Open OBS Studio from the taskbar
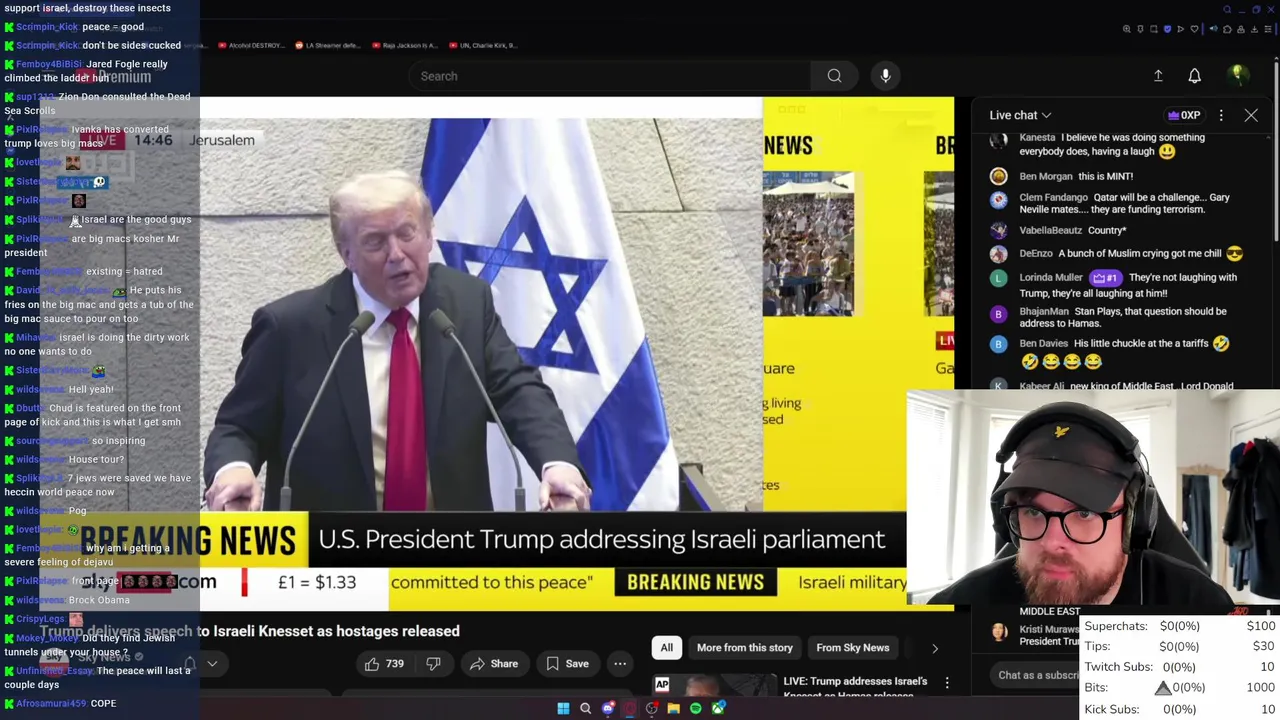The width and height of the screenshot is (1280, 720). (651, 708)
